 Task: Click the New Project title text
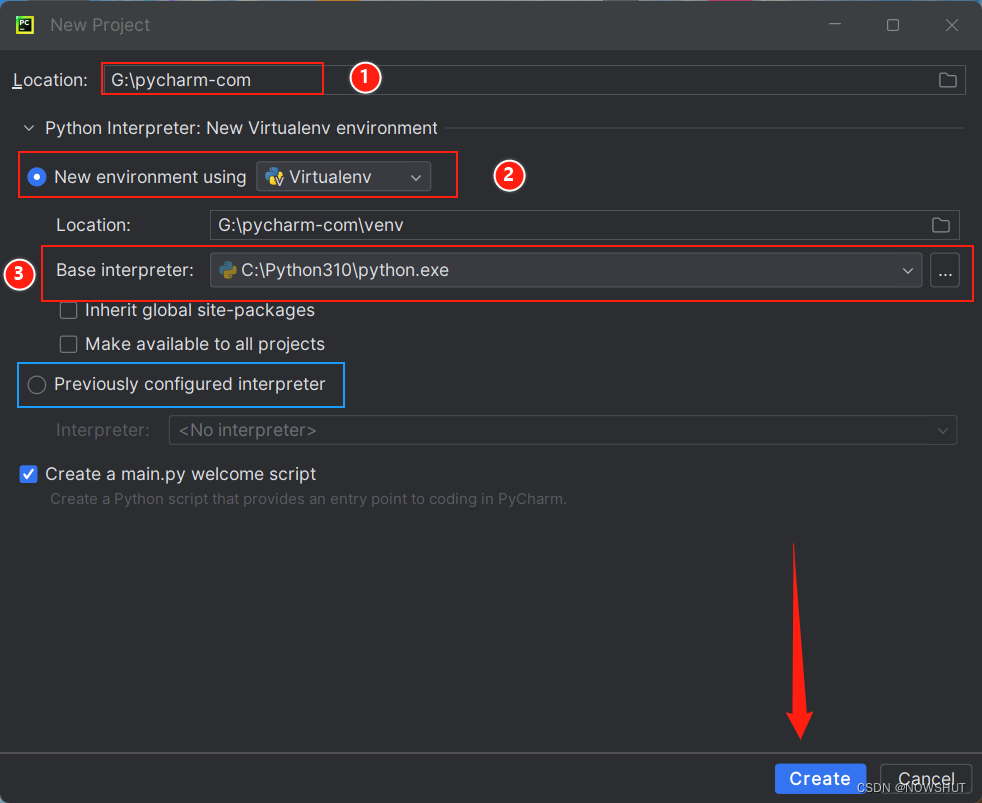point(100,25)
